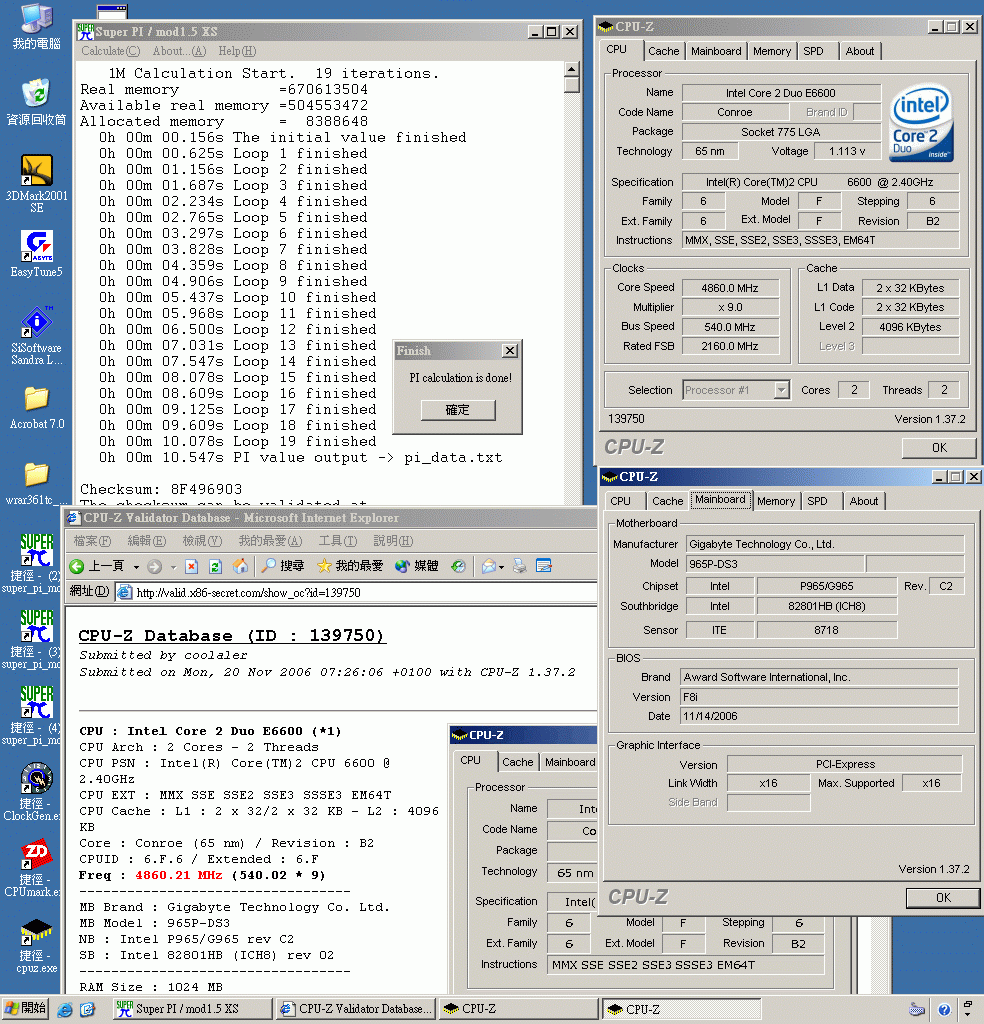
Task: Click IE Home button
Action: click(x=240, y=566)
